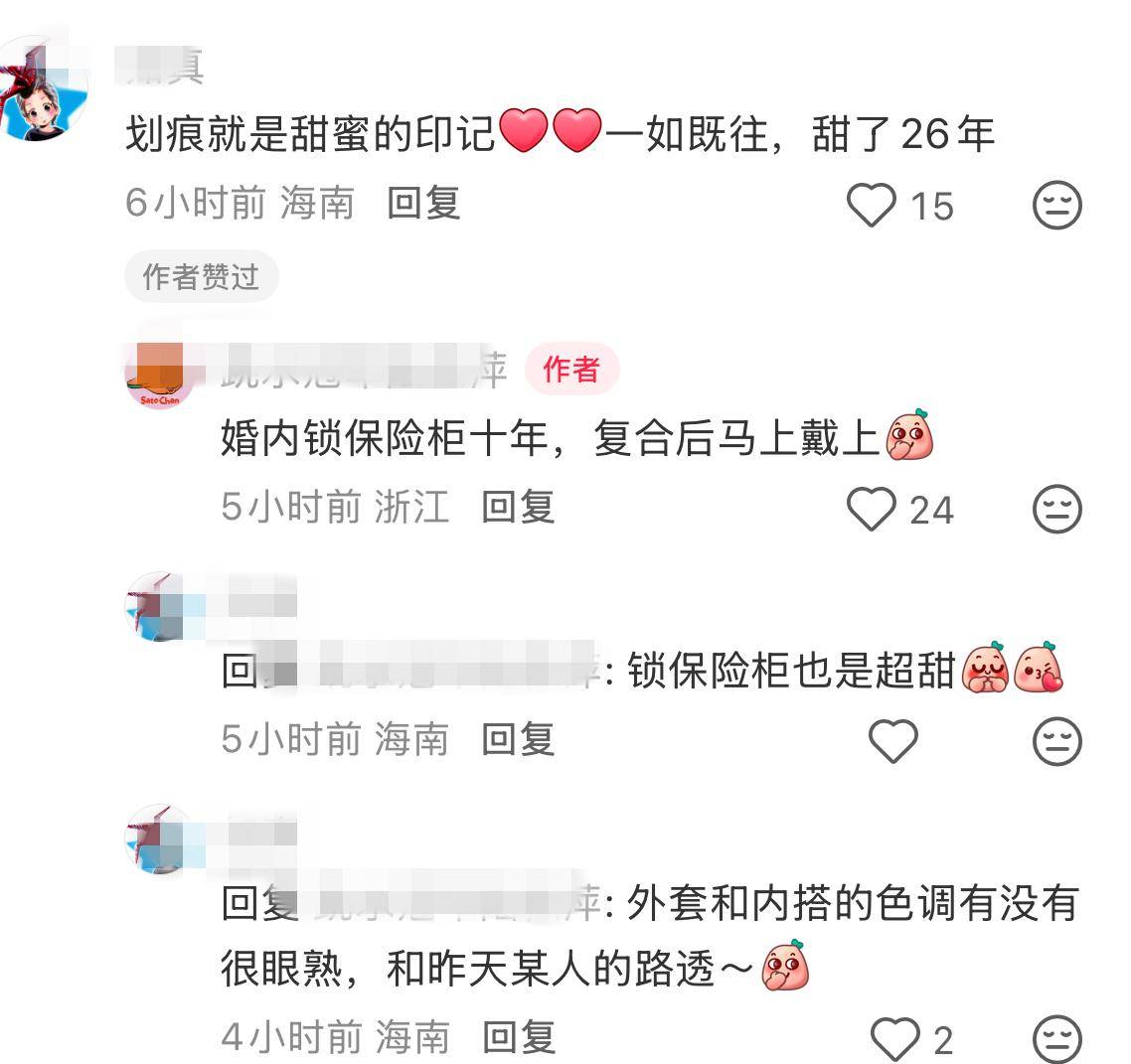
Task: Reply to the author's 5小时前 浙江 comment
Action: coord(518,507)
